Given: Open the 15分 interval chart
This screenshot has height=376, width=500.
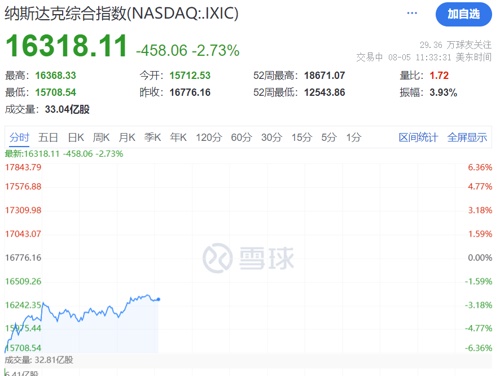Looking at the screenshot, I should pos(302,137).
